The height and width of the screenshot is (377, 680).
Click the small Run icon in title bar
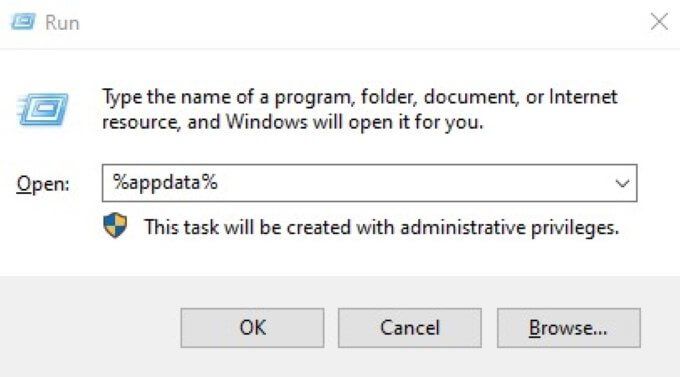click(23, 22)
